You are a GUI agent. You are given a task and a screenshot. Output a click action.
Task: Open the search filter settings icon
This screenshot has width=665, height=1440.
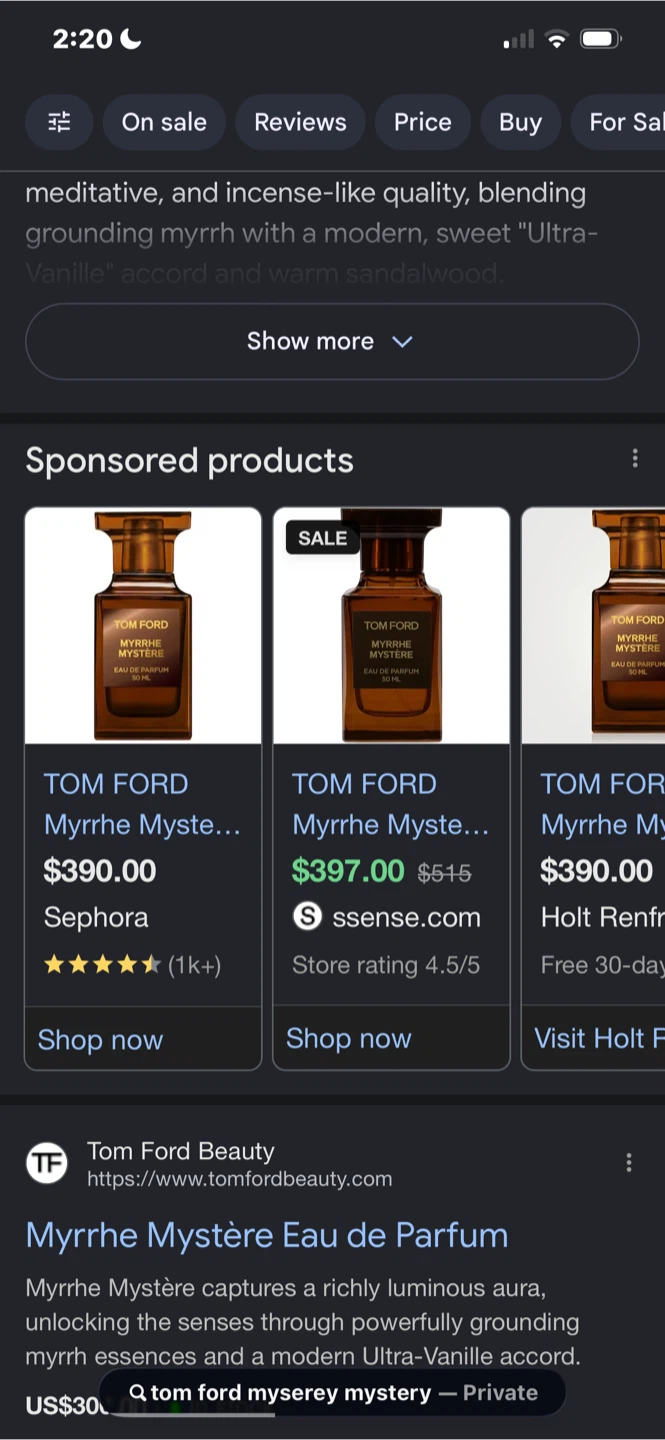pyautogui.click(x=59, y=122)
